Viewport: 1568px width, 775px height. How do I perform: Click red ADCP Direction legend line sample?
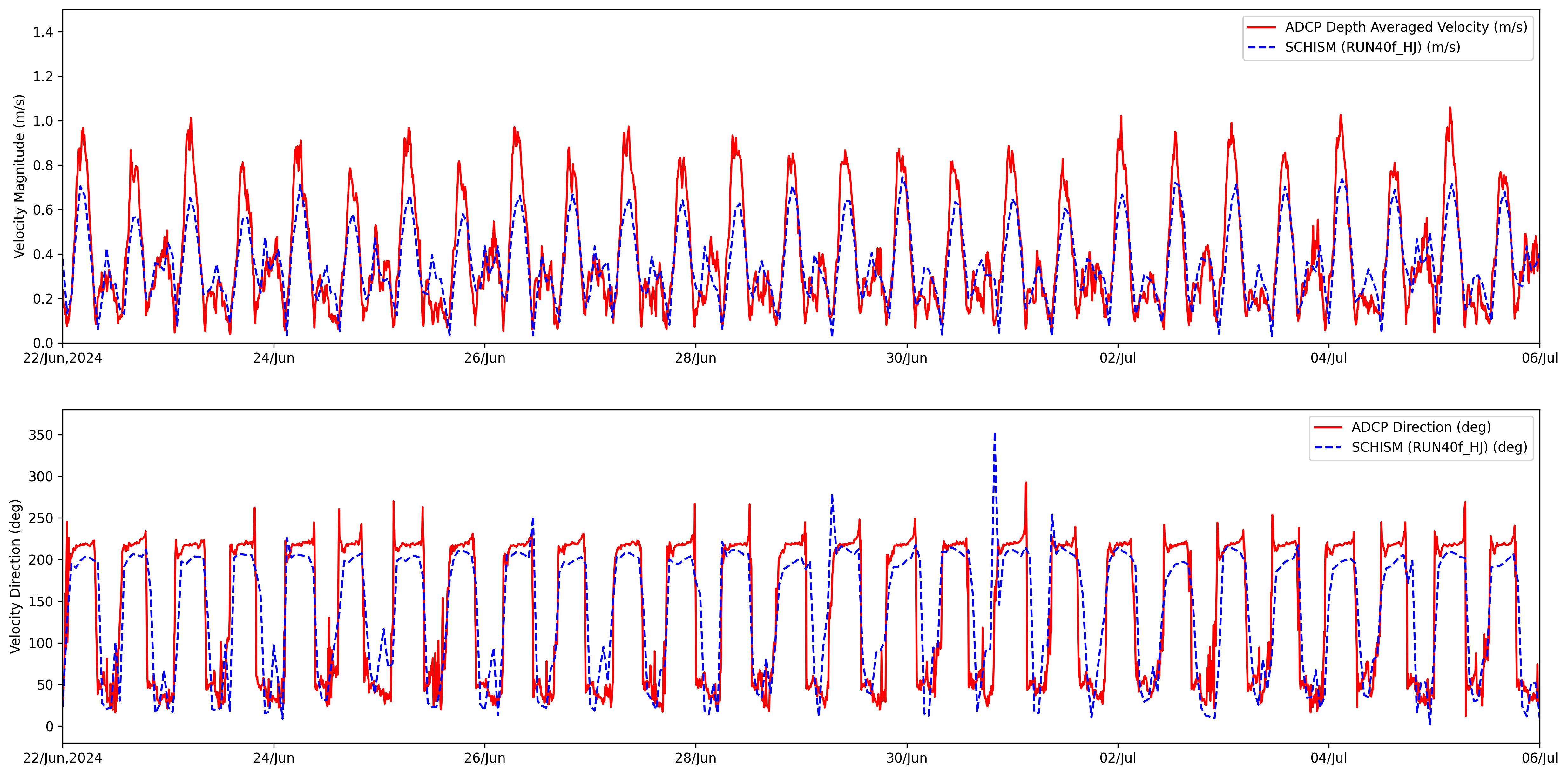tap(1328, 428)
